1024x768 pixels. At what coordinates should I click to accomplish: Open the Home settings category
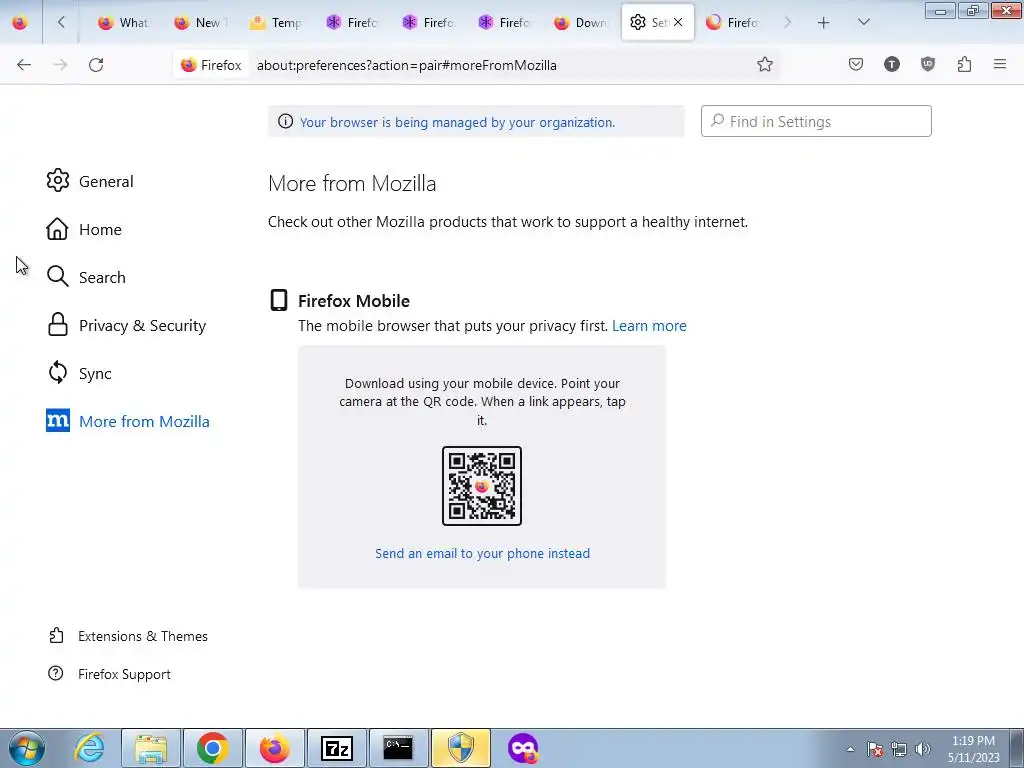click(84, 229)
